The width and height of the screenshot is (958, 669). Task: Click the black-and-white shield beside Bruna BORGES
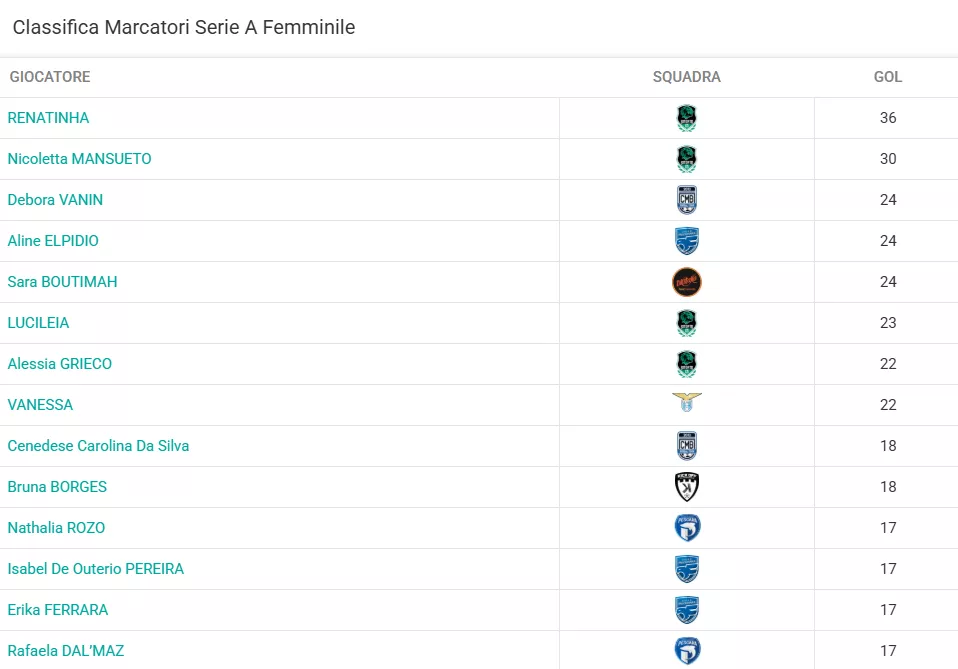687,487
